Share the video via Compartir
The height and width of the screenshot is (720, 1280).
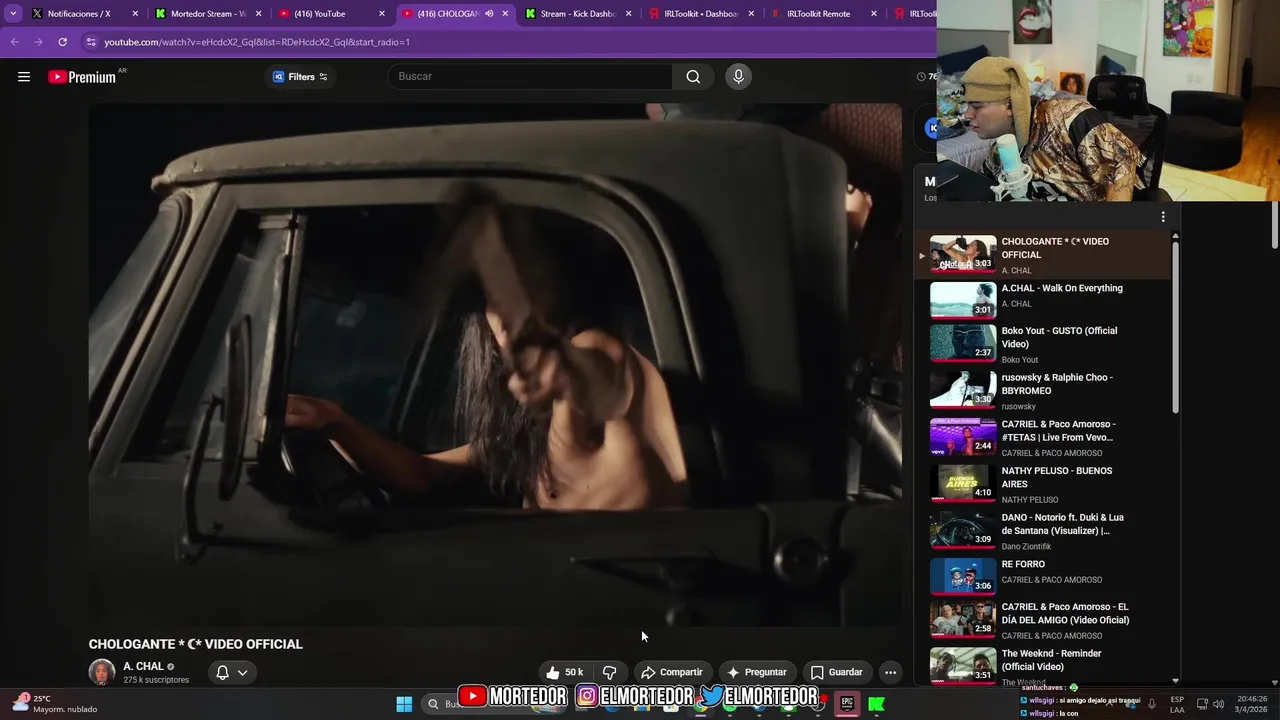pos(672,672)
